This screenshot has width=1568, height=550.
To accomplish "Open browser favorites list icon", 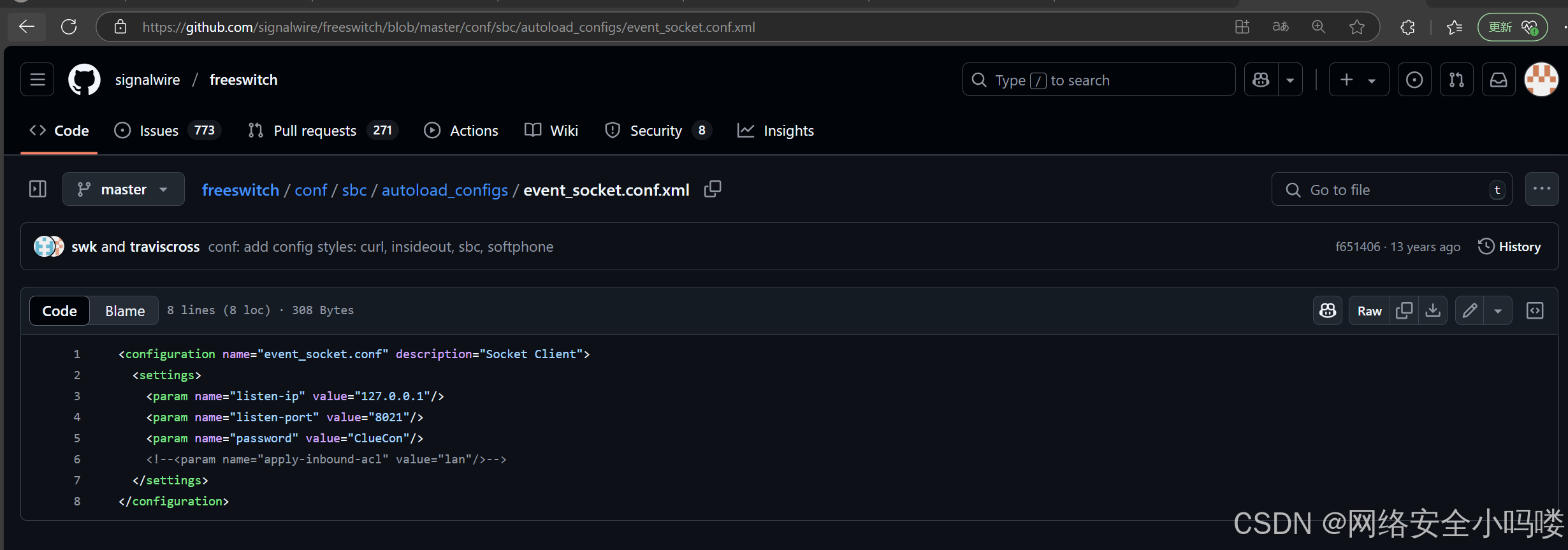I will point(1455,27).
